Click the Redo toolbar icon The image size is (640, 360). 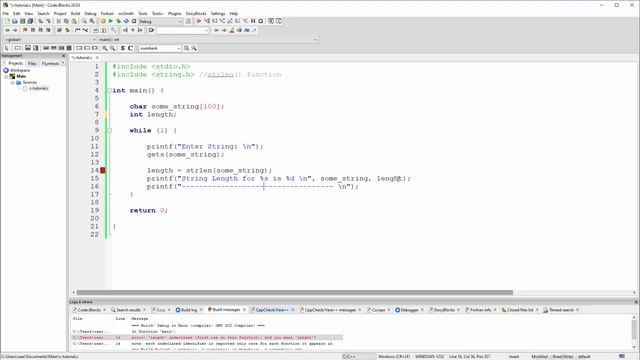pos(48,21)
